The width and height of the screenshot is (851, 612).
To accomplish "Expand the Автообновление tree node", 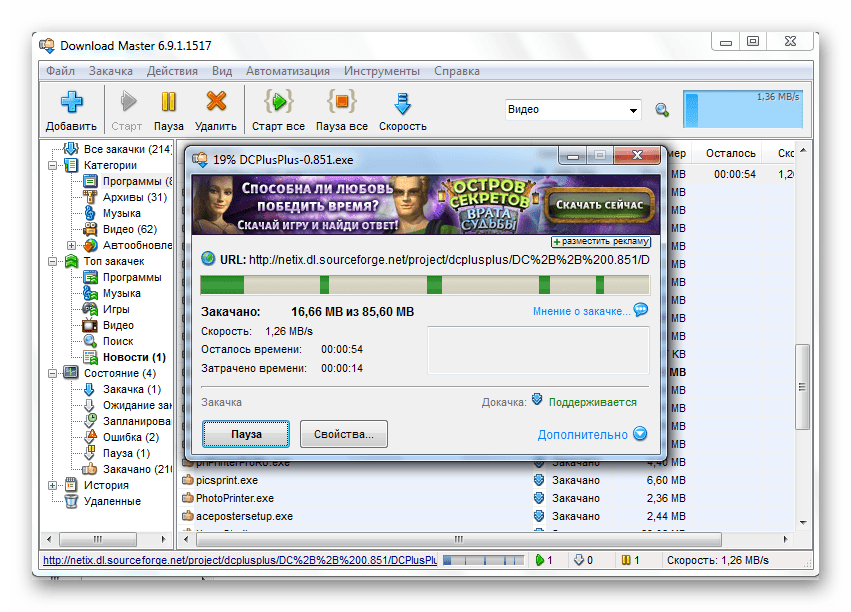I will 71,245.
